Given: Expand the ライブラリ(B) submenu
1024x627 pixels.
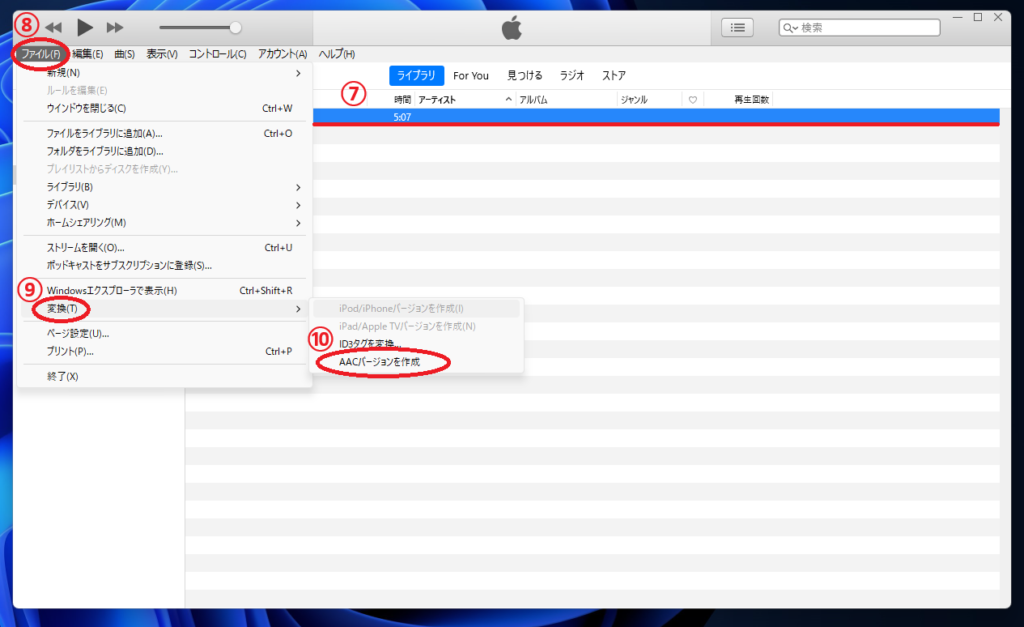Looking at the screenshot, I should click(x=164, y=187).
